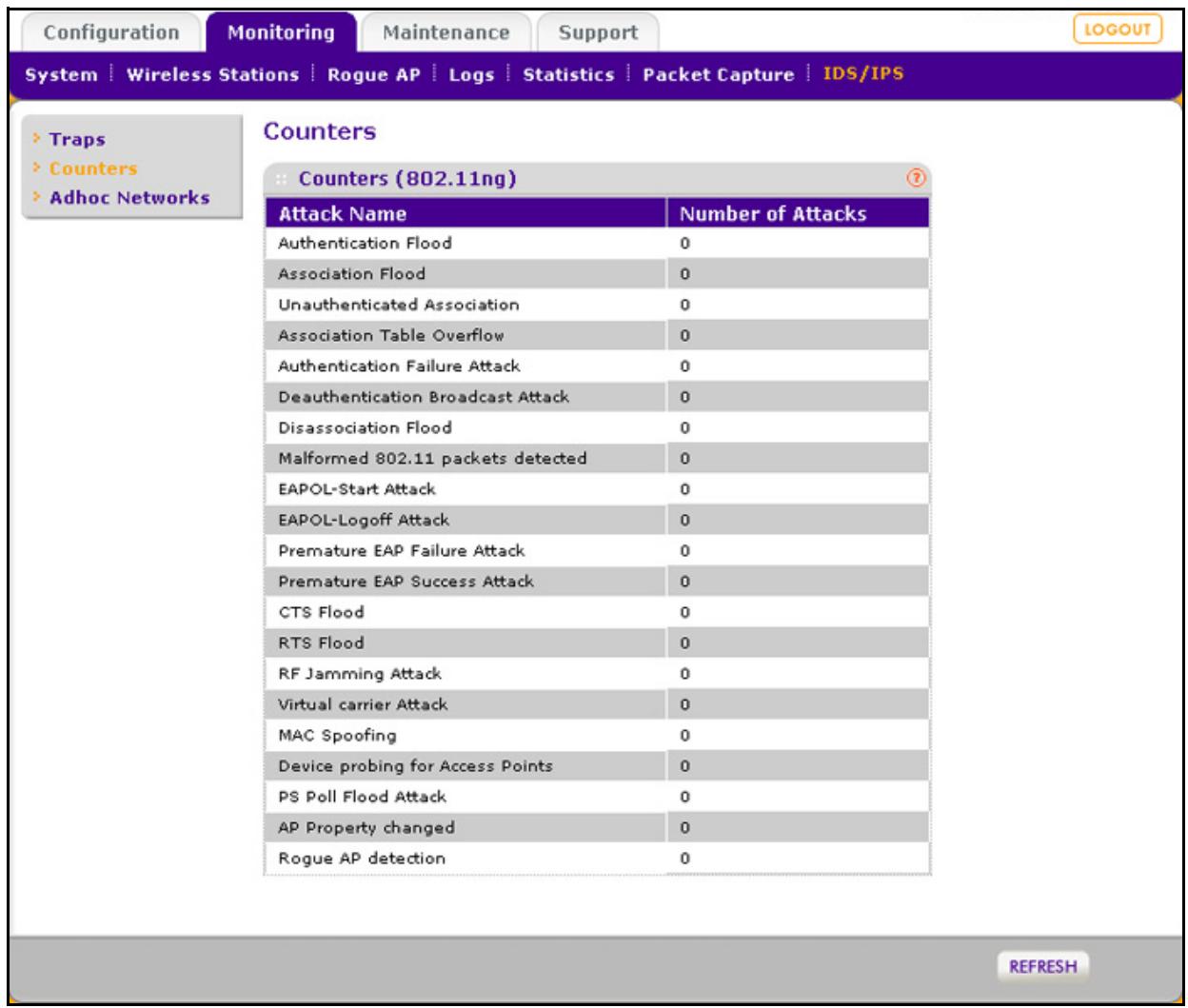The height and width of the screenshot is (1008, 1188).
Task: Click the attack count for Authentication Flood
Action: point(684,244)
